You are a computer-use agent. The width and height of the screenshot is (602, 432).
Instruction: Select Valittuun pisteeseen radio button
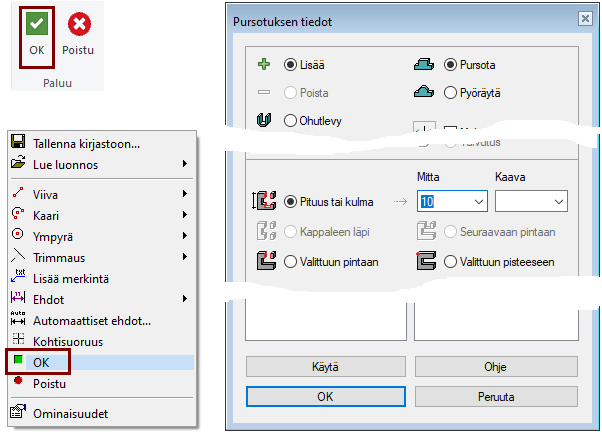click(450, 262)
